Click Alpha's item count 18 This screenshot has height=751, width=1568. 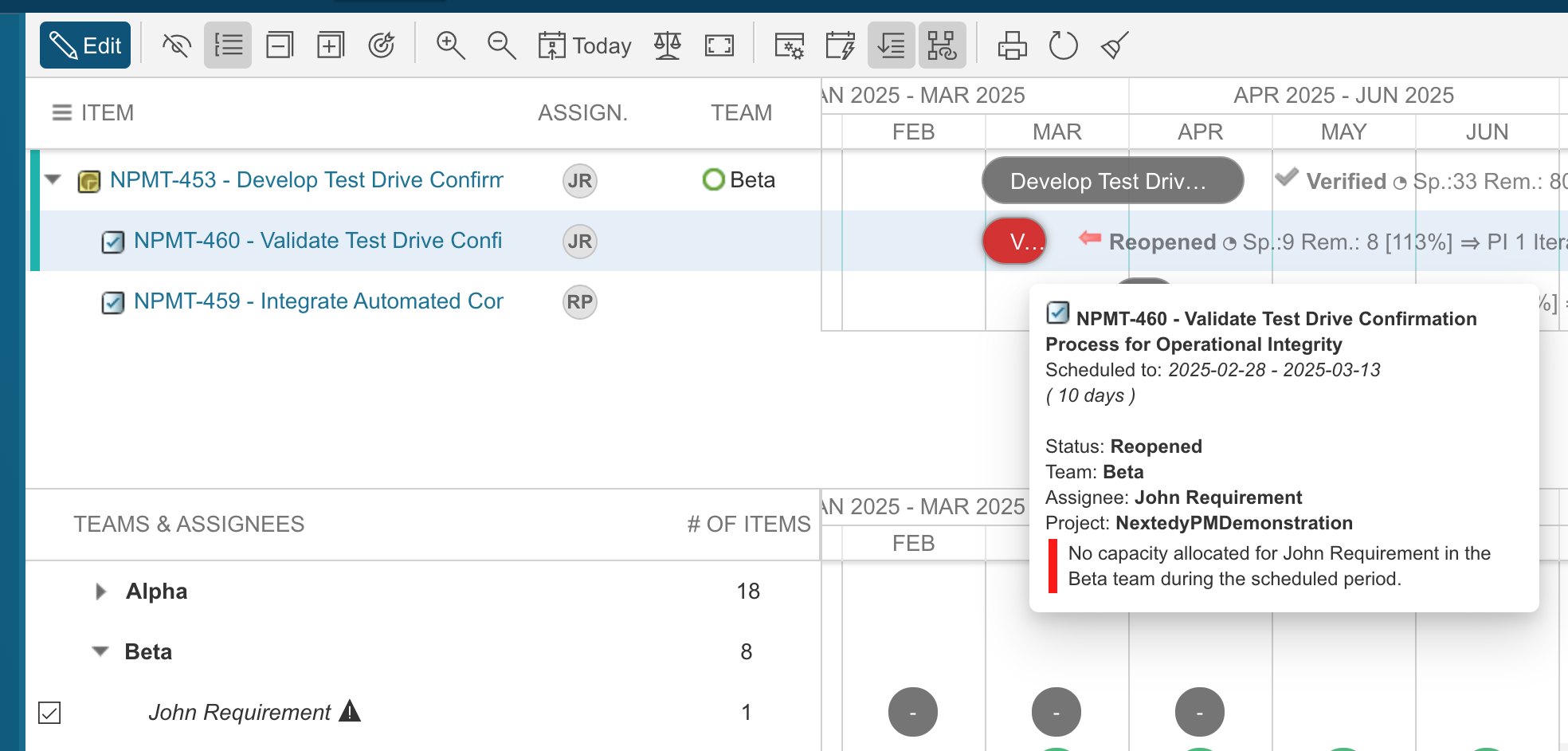[748, 592]
